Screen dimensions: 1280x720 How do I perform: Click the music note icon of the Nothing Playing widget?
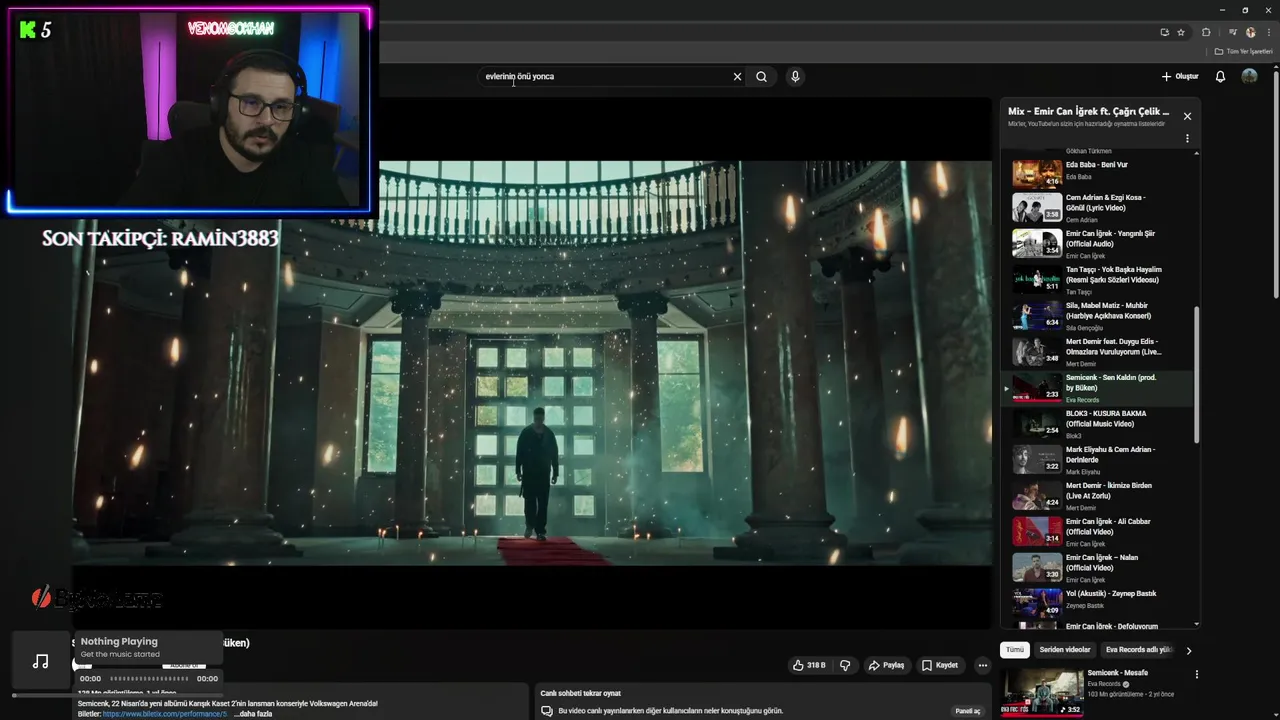(40, 661)
